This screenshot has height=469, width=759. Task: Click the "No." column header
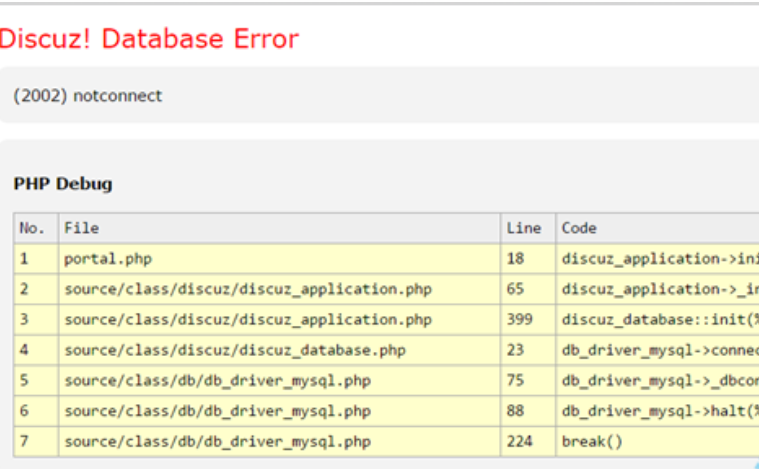click(x=33, y=228)
